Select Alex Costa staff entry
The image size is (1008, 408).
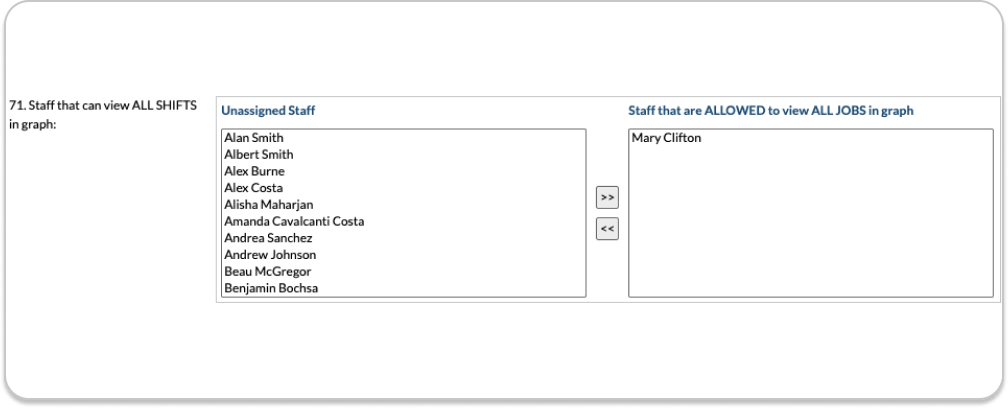[x=254, y=188]
